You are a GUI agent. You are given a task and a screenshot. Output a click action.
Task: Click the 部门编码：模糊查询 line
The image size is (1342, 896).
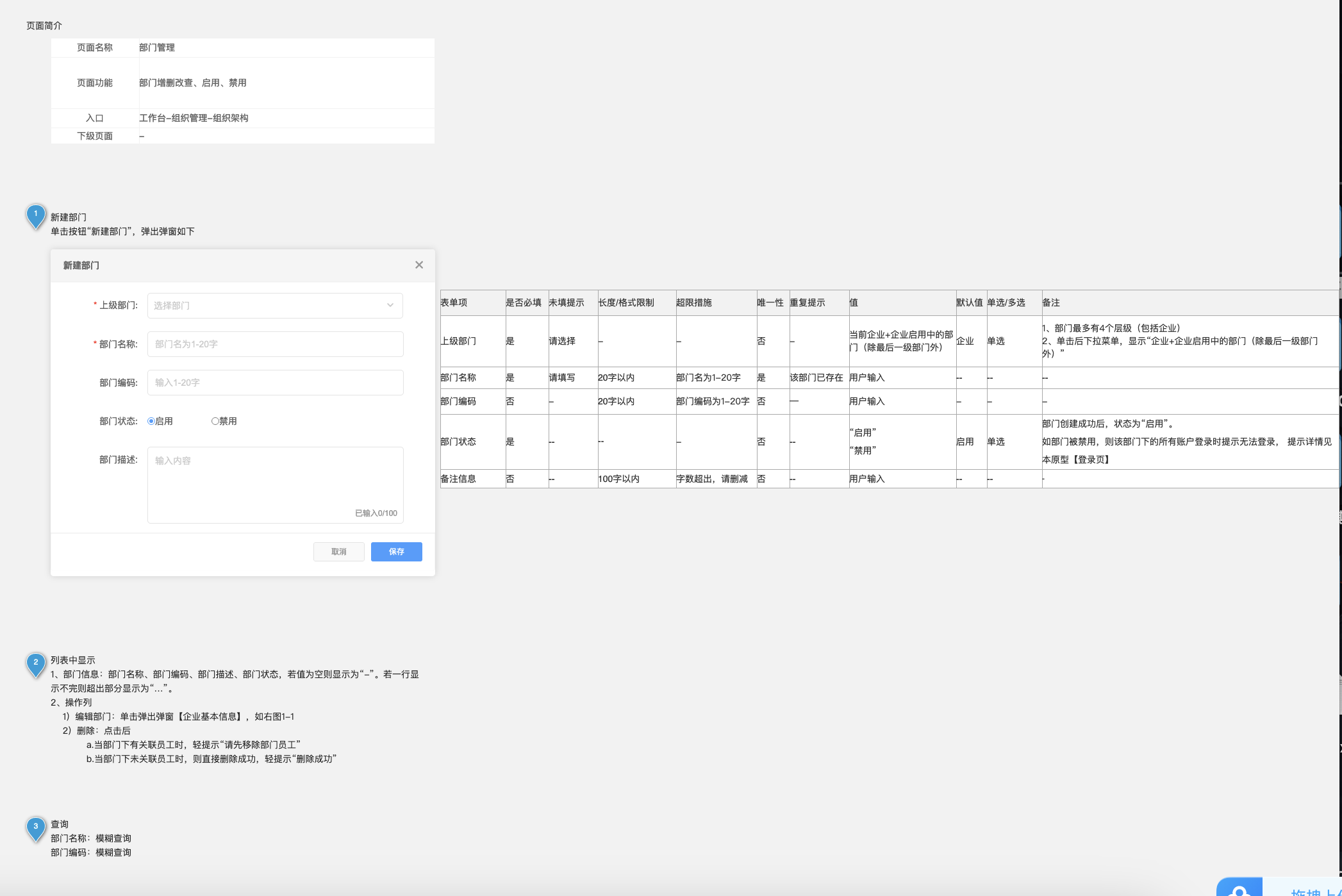[x=91, y=852]
